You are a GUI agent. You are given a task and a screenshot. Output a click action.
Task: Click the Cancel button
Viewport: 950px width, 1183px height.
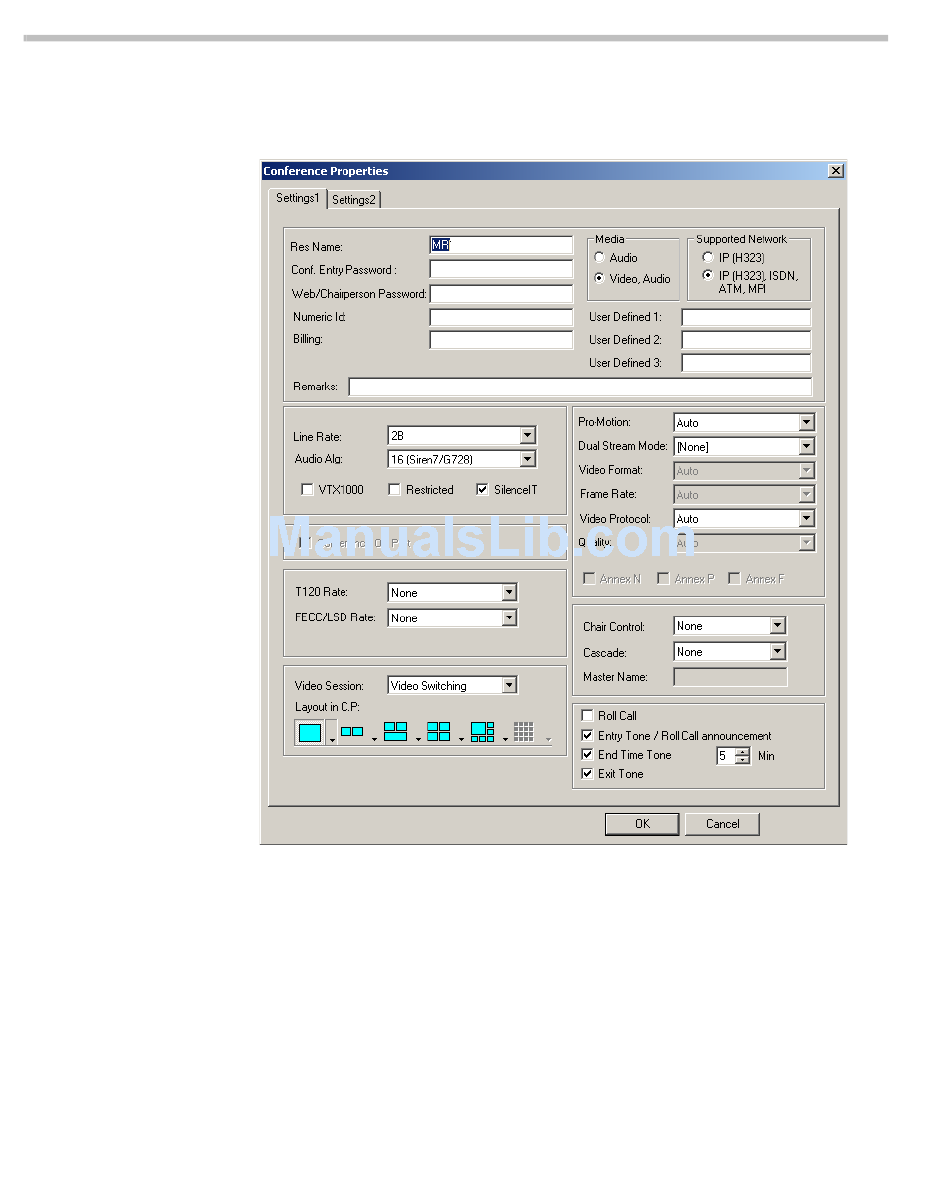722,824
